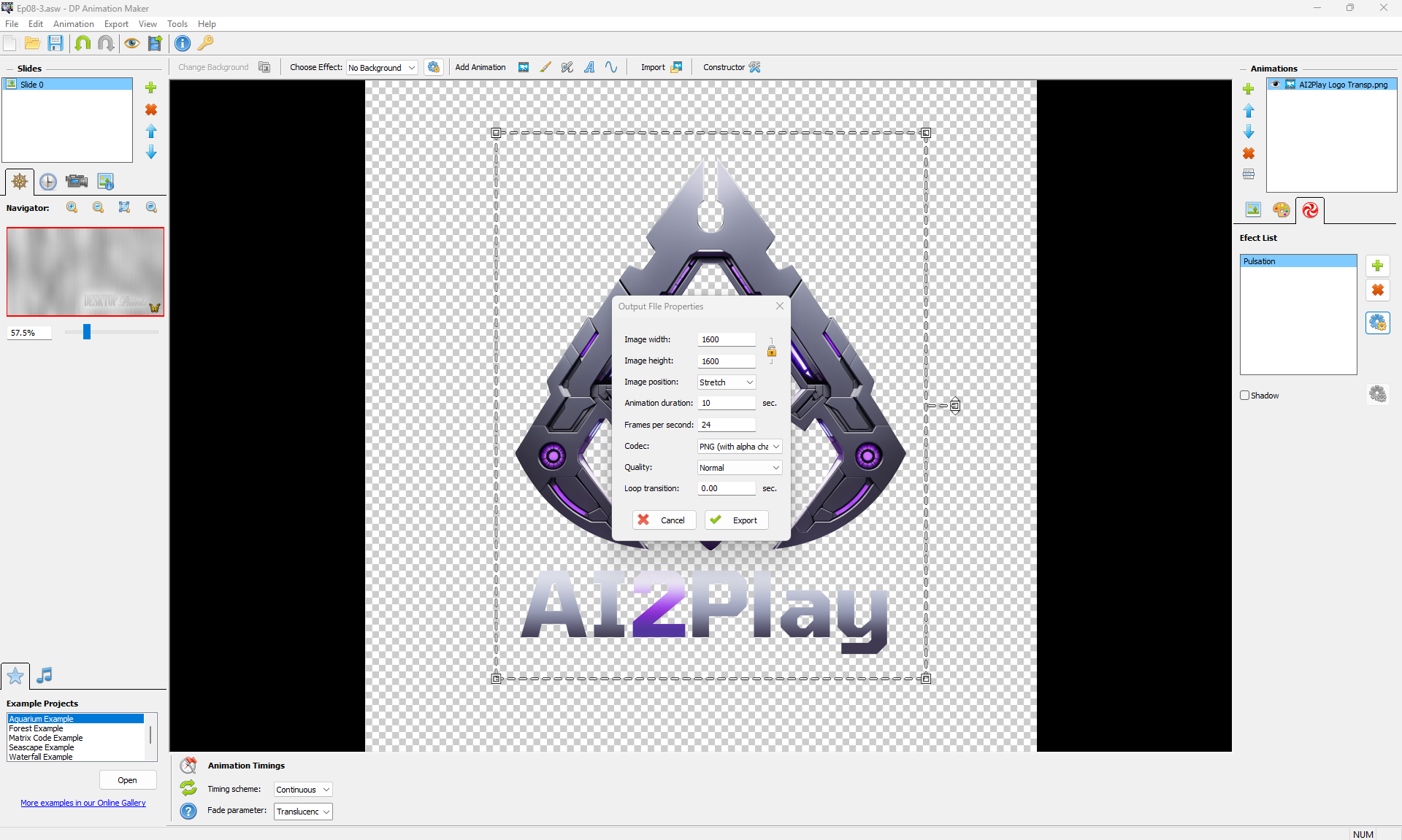Click the Export button in dialog
This screenshot has width=1402, height=840.
(736, 520)
